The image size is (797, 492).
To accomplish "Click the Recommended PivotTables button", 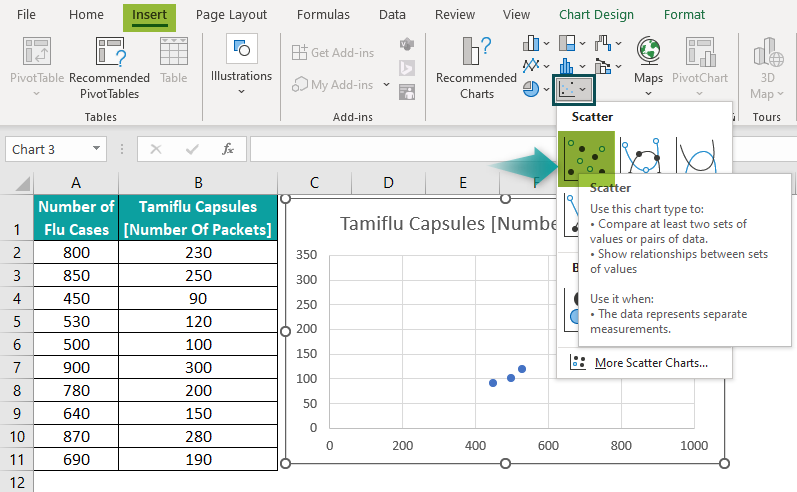I will tap(109, 68).
